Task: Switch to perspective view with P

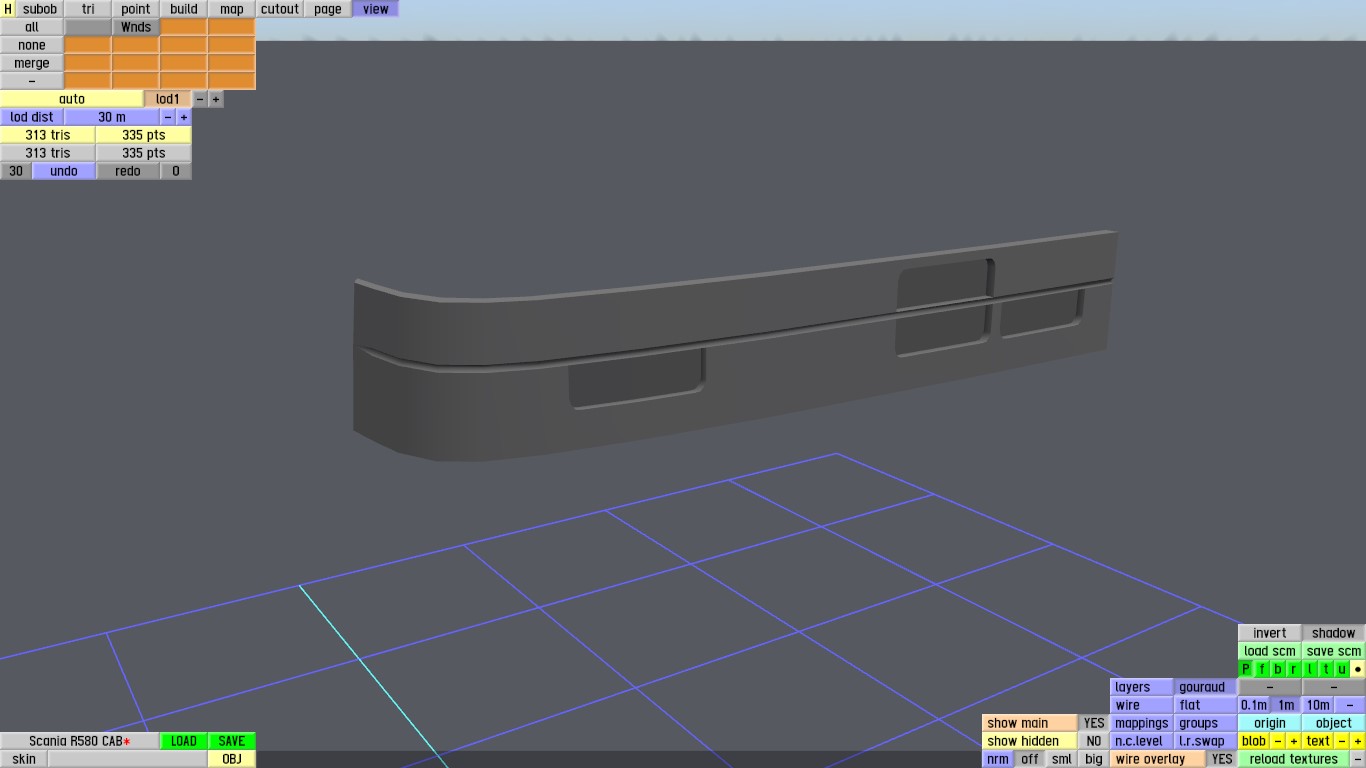Action: 1246,669
